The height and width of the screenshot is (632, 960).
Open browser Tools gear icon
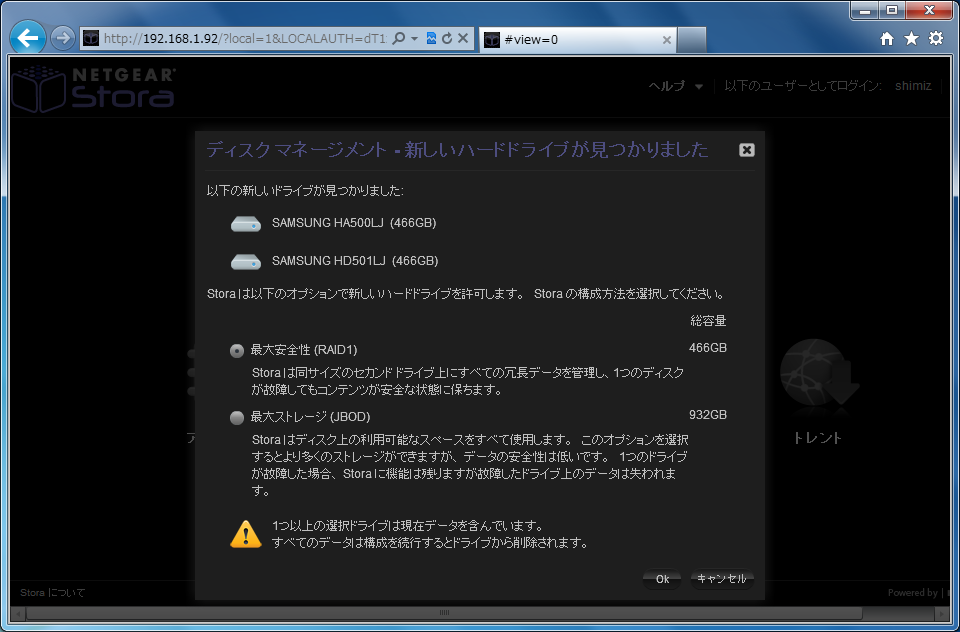936,39
